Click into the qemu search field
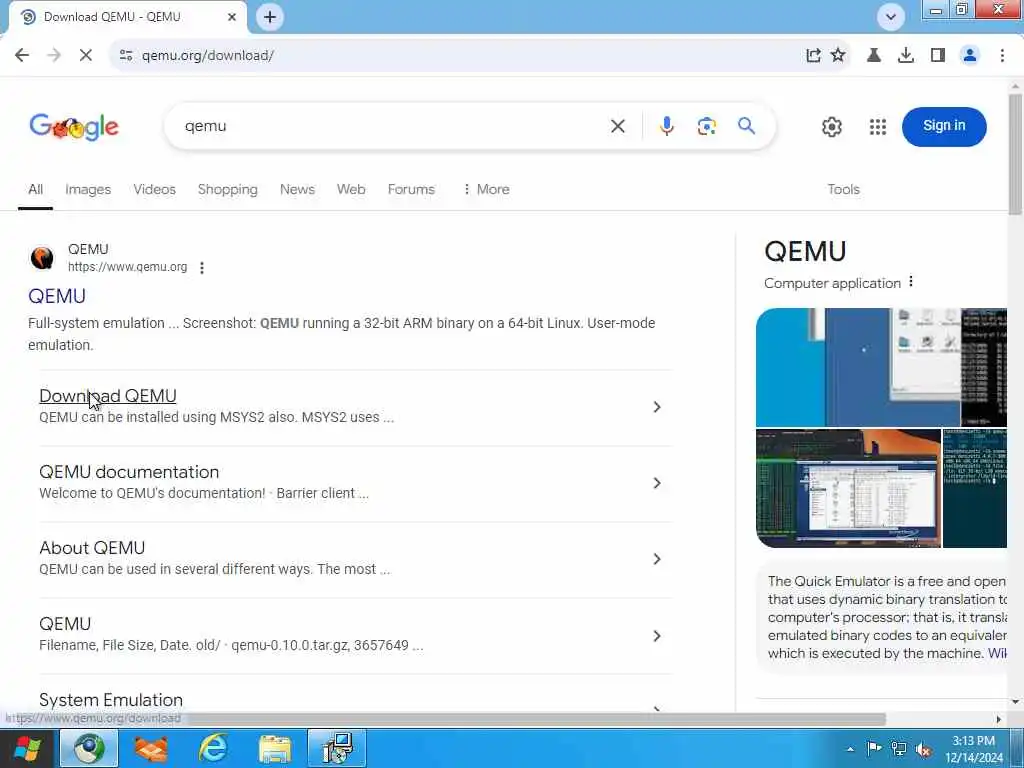 click(x=392, y=126)
